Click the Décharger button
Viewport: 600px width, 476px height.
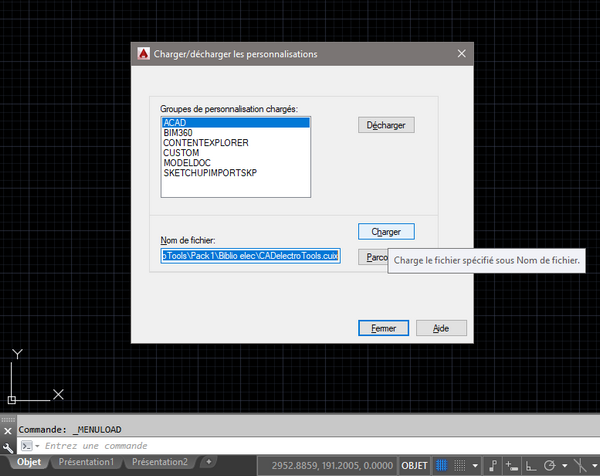[386, 125]
